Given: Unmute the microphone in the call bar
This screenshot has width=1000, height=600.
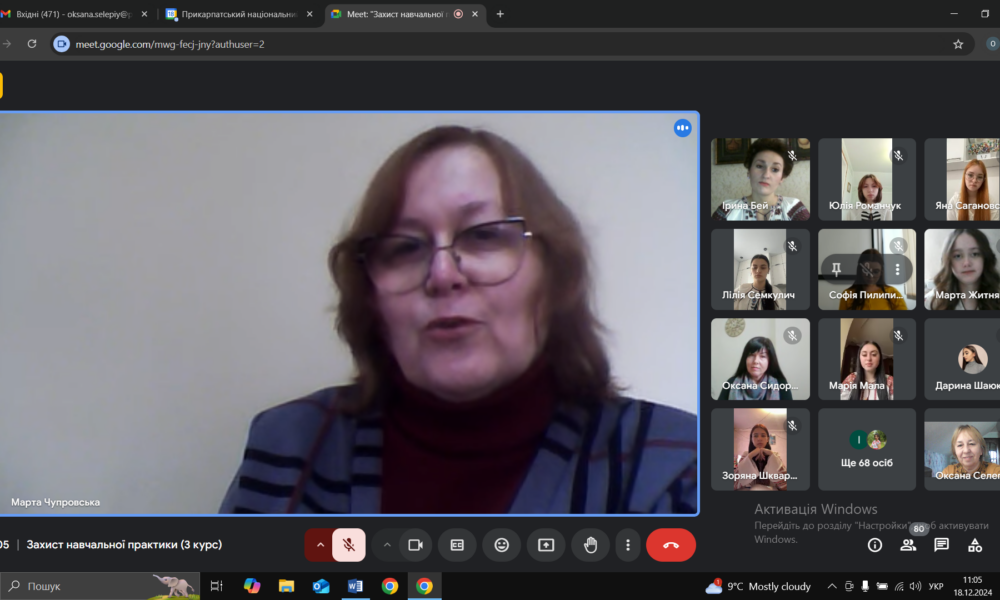Looking at the screenshot, I should (349, 545).
